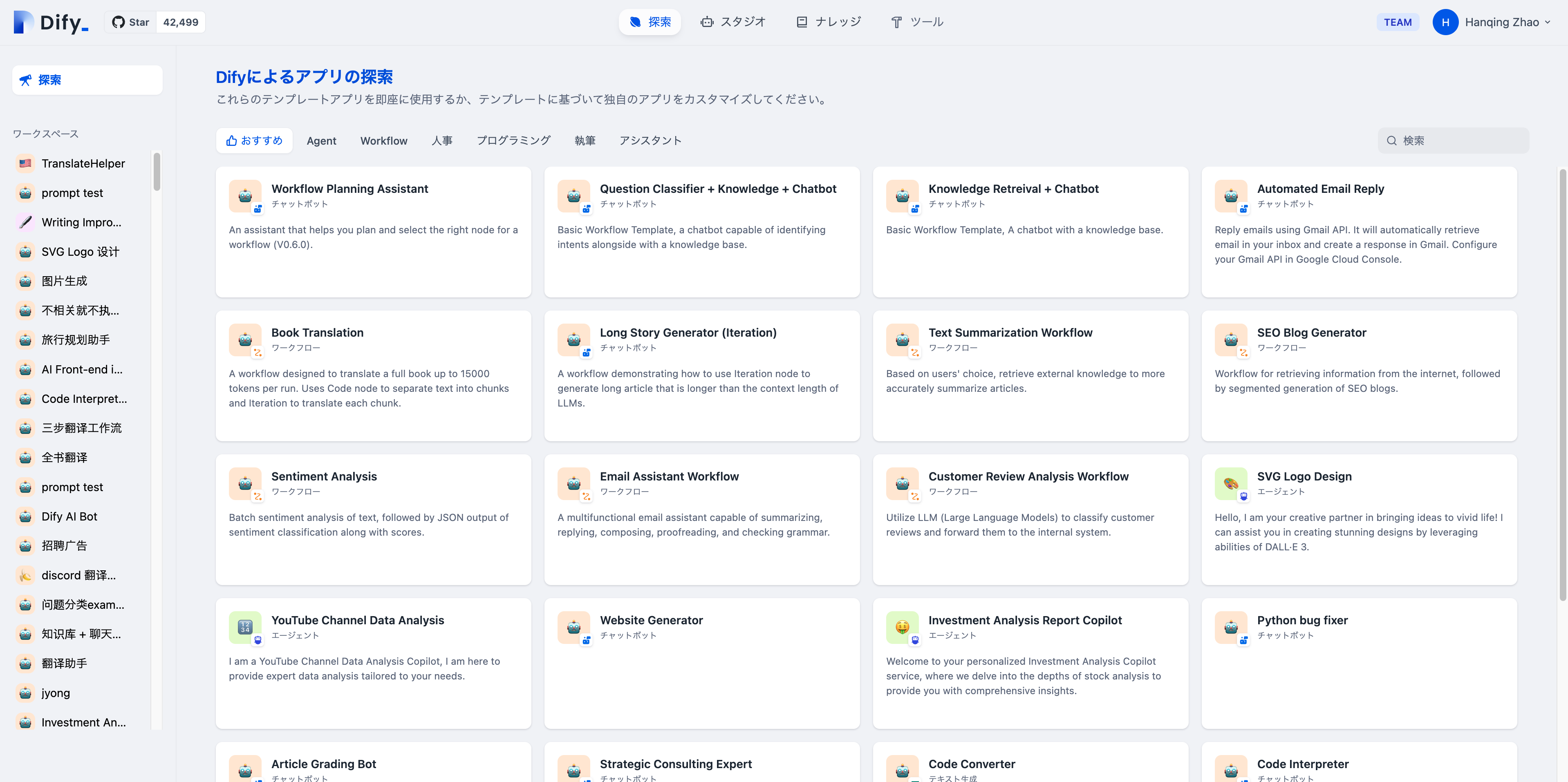Click the Knowledge Retreival + Chatbot app icon
The image size is (1568, 782).
902,196
